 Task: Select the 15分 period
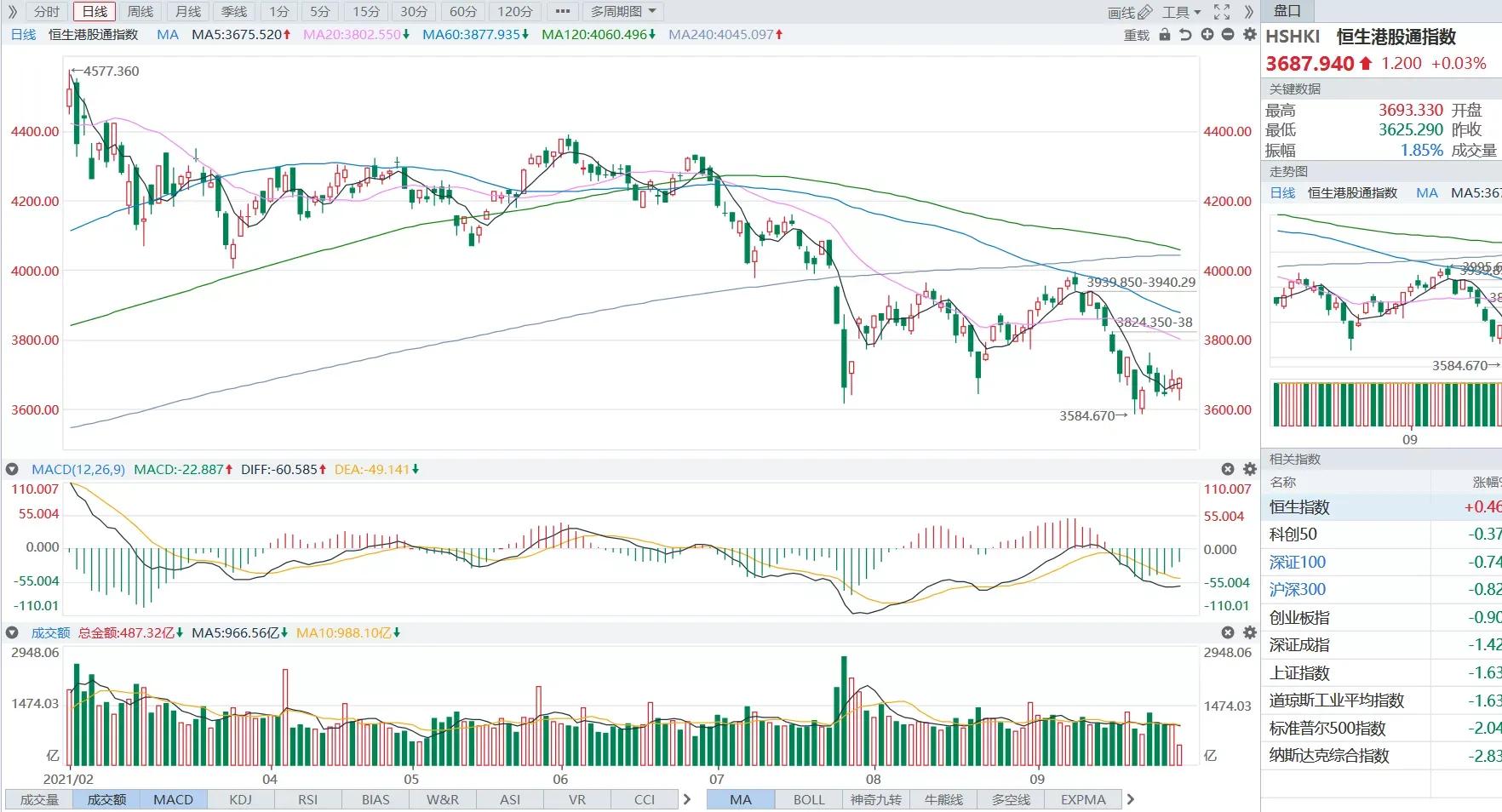pos(366,12)
